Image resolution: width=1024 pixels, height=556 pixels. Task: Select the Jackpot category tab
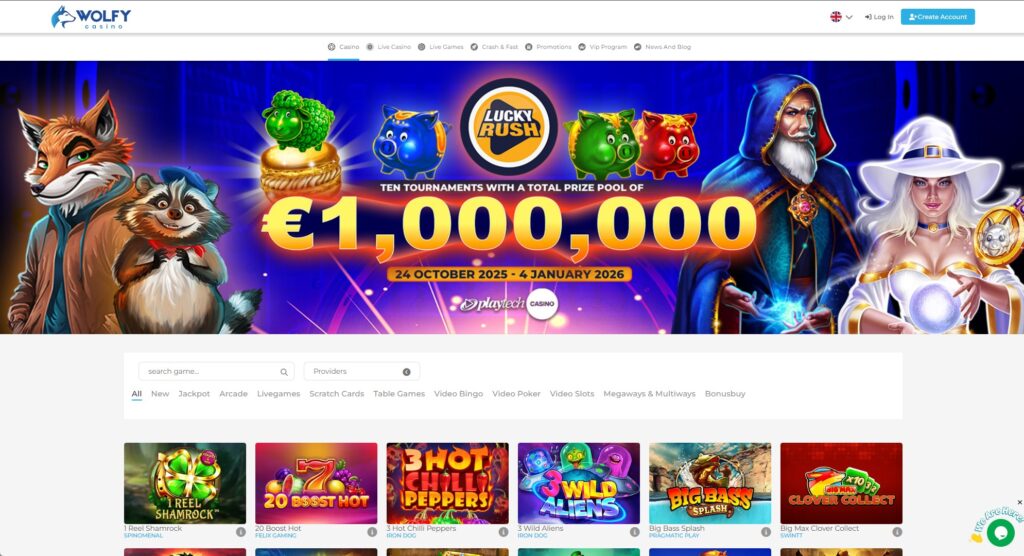[194, 394]
